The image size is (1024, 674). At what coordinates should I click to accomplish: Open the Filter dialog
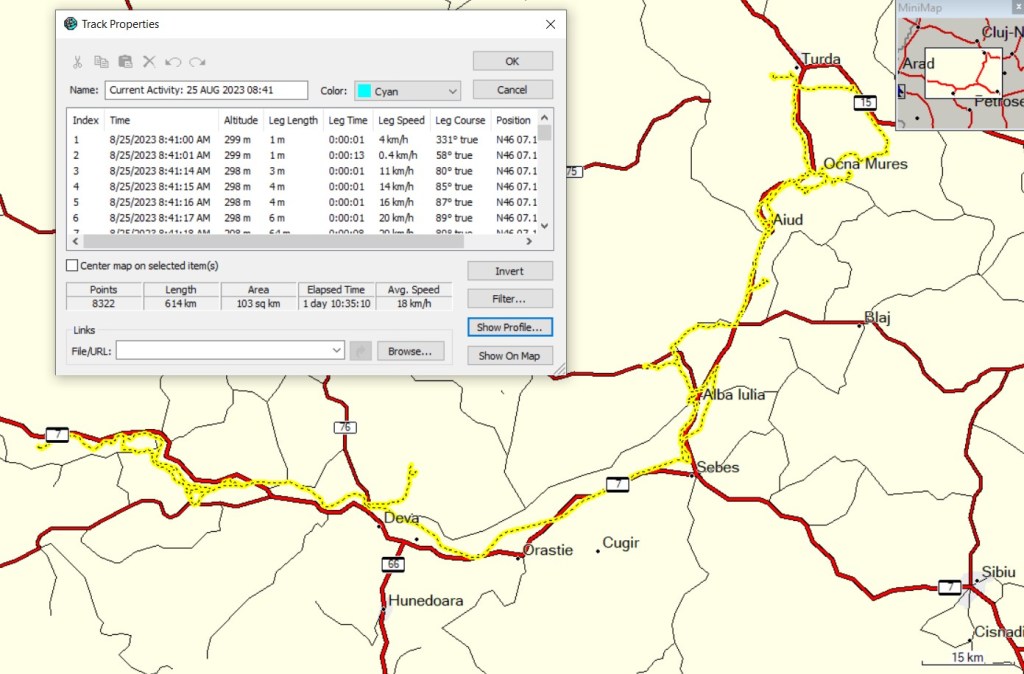pyautogui.click(x=509, y=299)
